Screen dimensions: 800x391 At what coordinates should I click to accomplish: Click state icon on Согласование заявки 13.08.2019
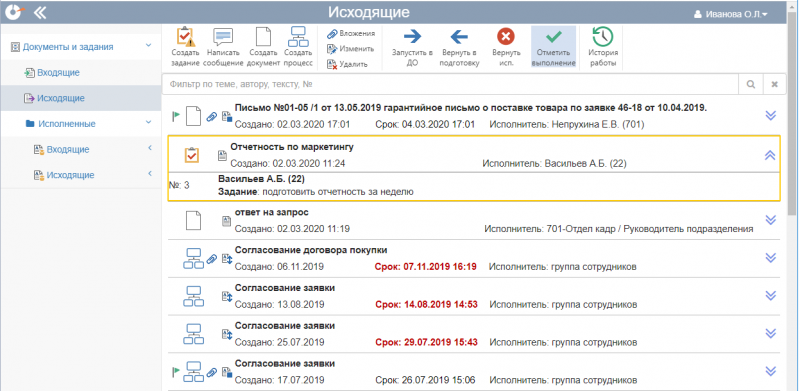coord(227,297)
